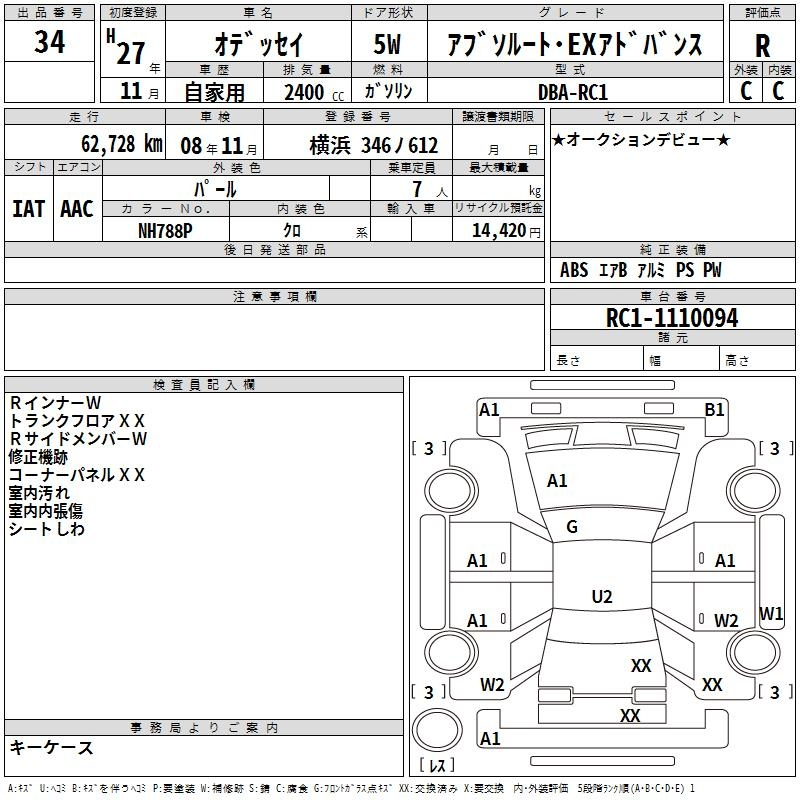
Task: Click the W1 mark on the side sill
Action: 770,613
